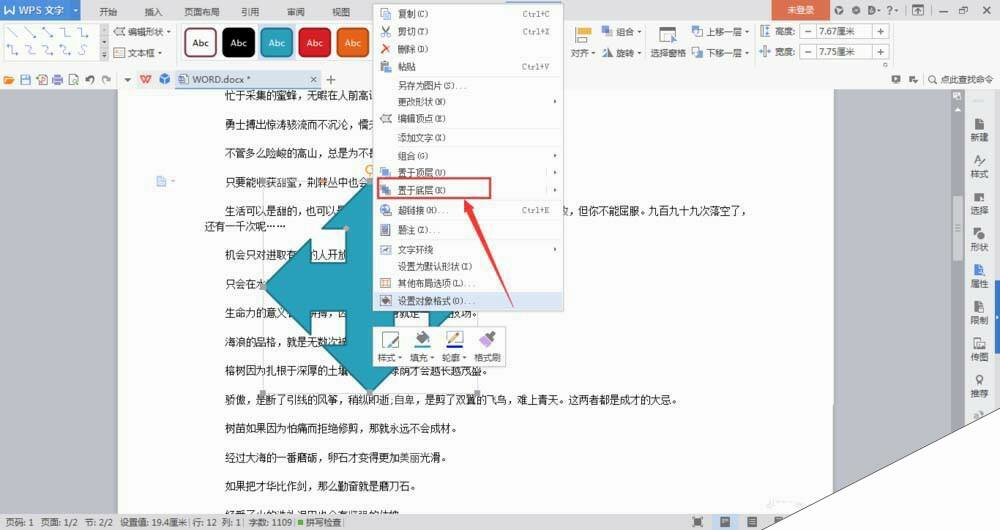This screenshot has width=1000, height=530.
Task: Open Change Shape (更改形状) submenu
Action: click(467, 101)
